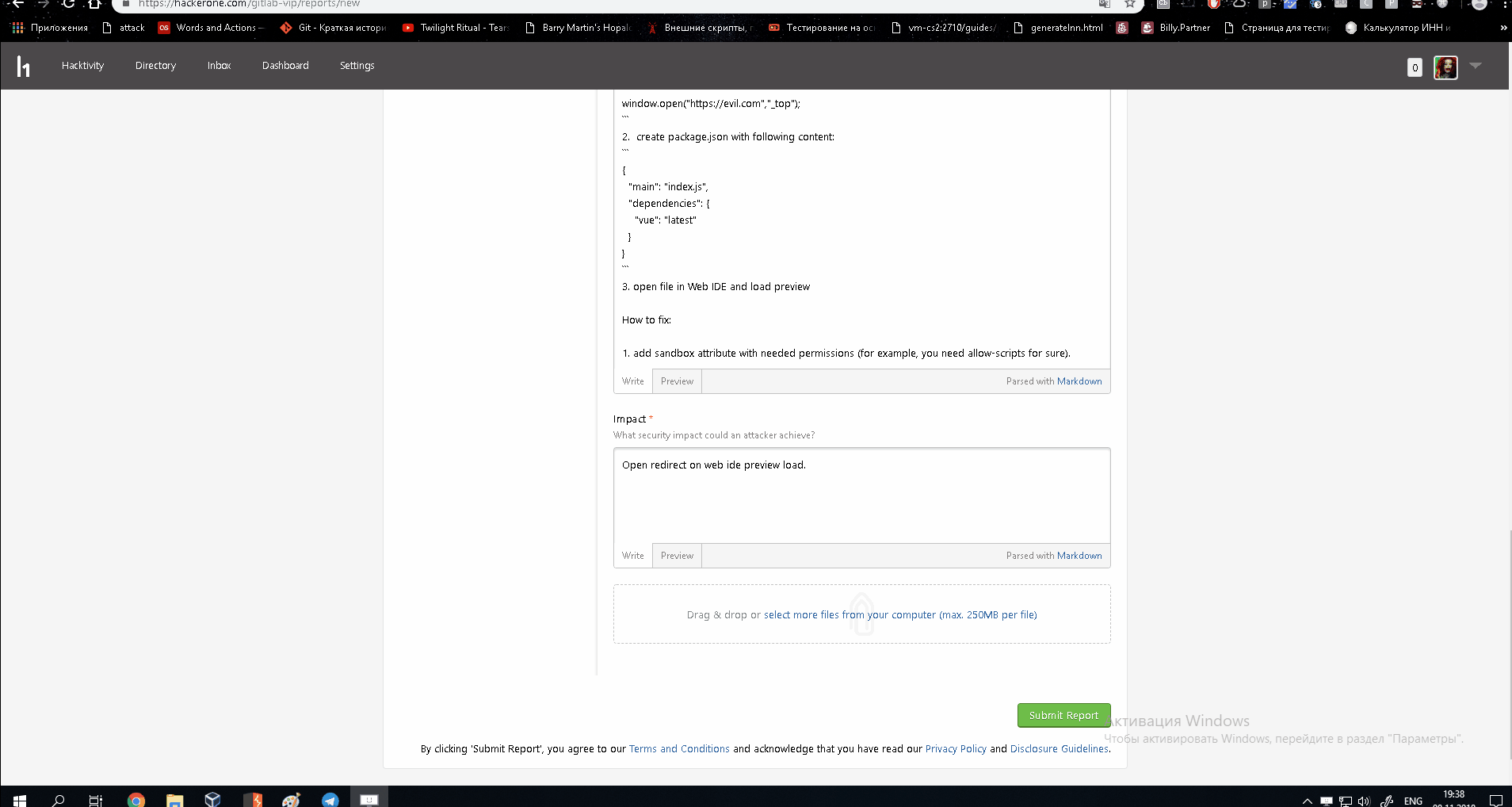Switch description editor to Write tab
The width and height of the screenshot is (1512, 807).
pyautogui.click(x=633, y=381)
